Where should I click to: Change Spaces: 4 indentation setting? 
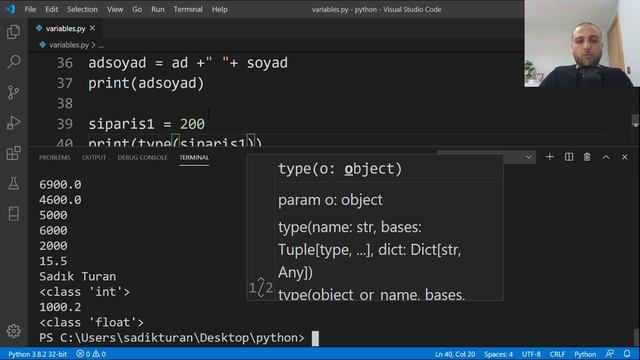pos(498,354)
